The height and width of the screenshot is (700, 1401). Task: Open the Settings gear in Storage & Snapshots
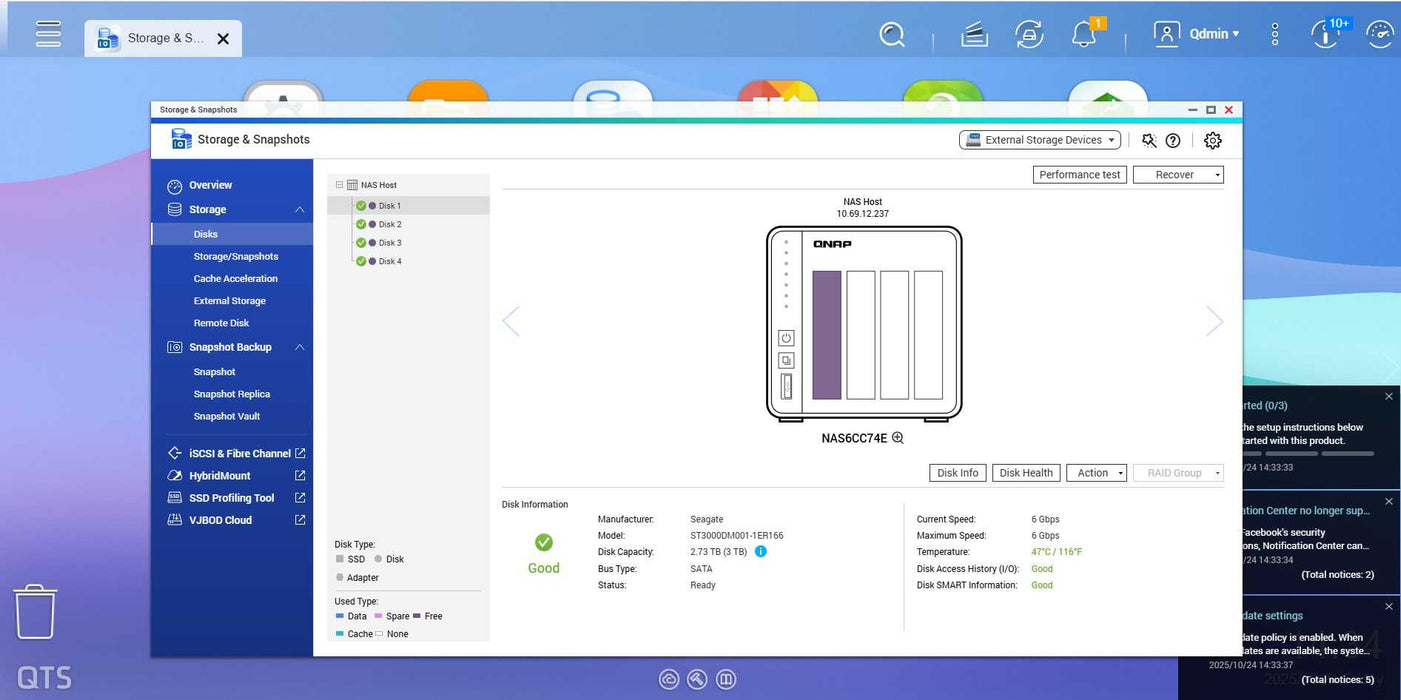click(x=1212, y=140)
